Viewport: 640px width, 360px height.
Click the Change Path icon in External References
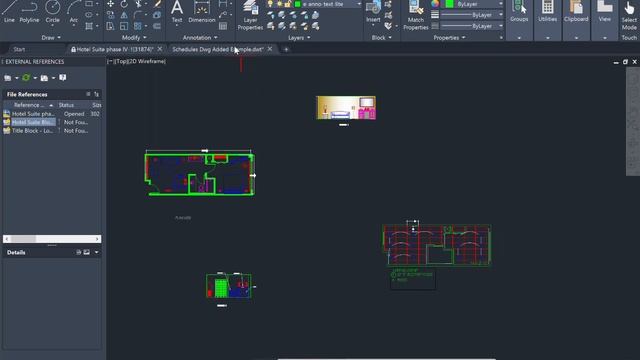[x=44, y=78]
